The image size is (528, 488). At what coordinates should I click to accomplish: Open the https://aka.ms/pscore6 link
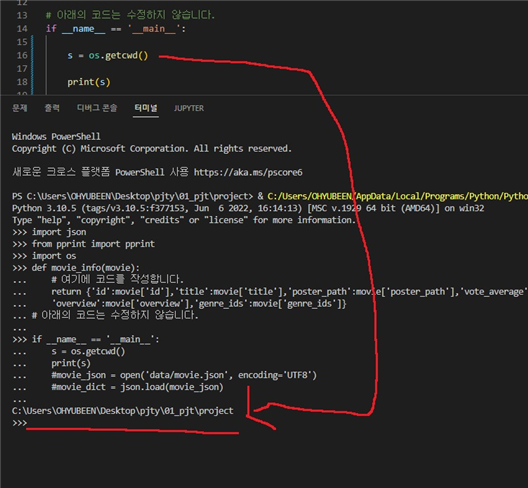(x=248, y=172)
